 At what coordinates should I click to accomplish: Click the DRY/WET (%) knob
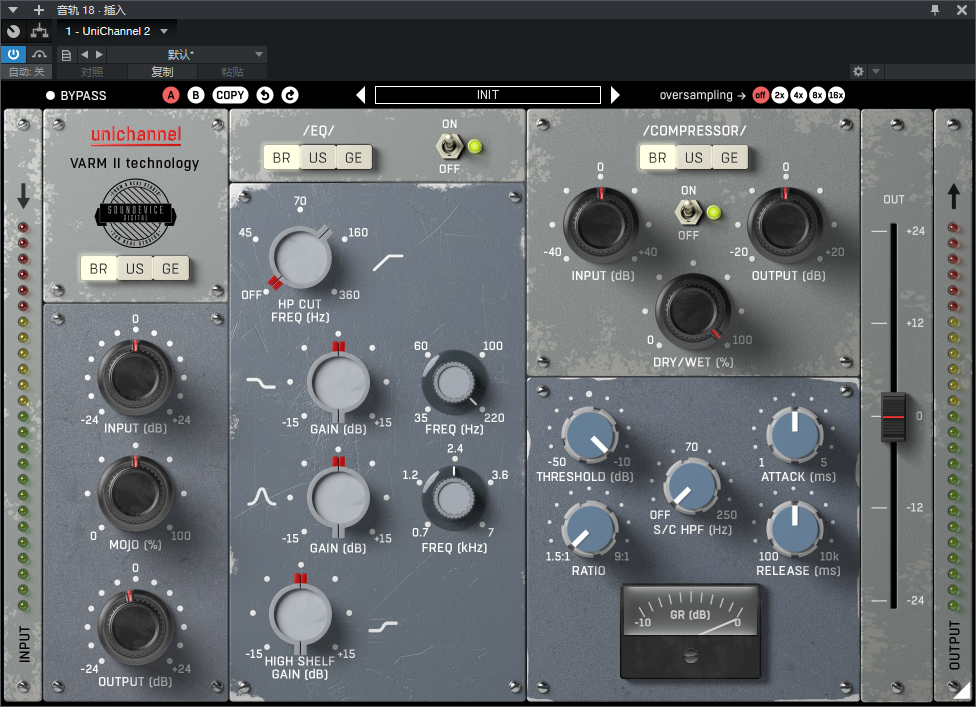coord(692,311)
